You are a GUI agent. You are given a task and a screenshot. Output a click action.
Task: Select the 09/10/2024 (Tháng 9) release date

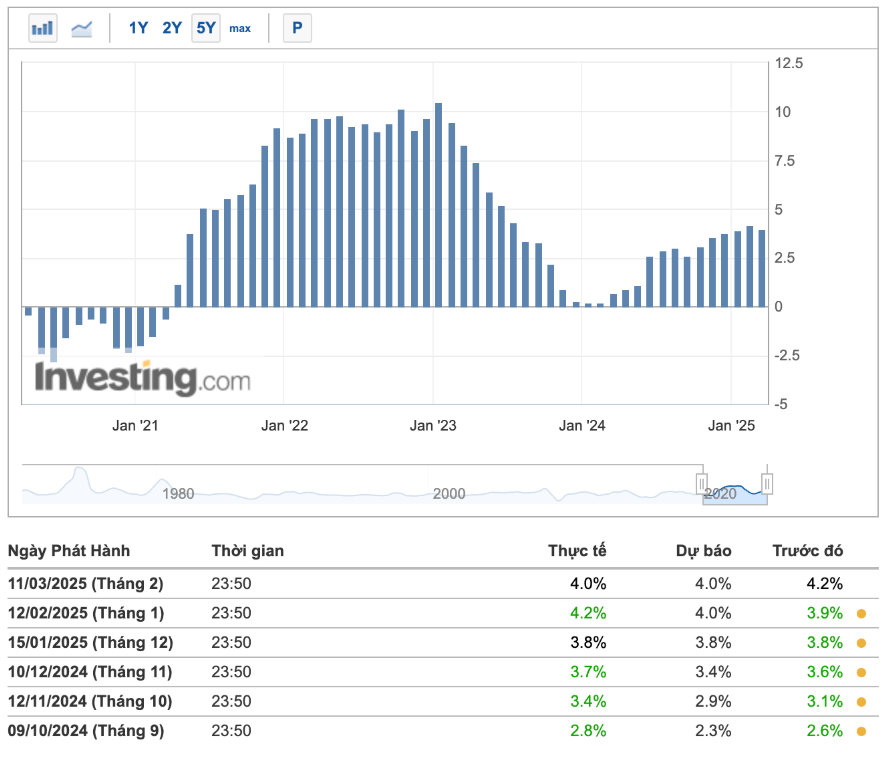86,731
